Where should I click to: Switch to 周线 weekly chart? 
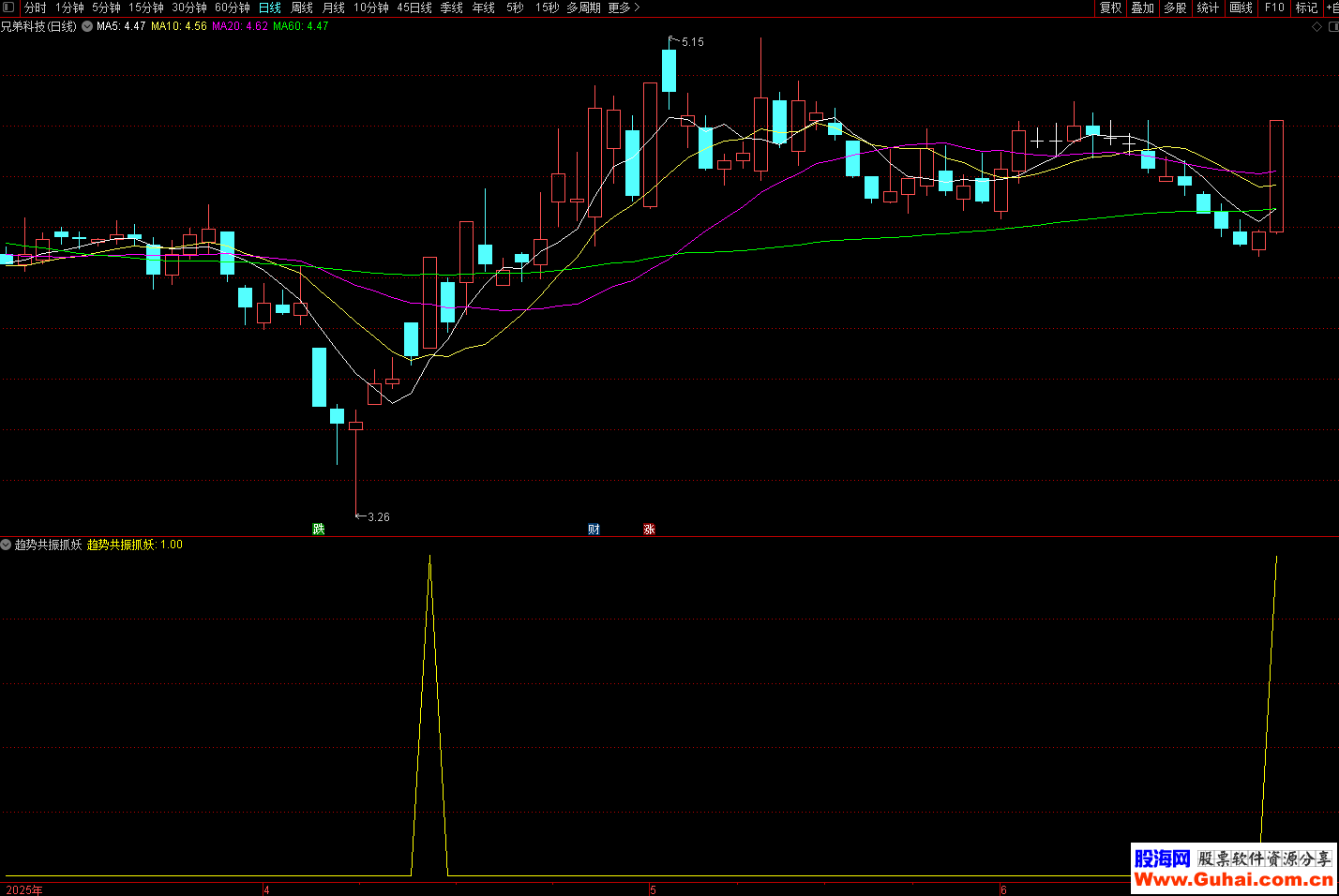[x=301, y=7]
